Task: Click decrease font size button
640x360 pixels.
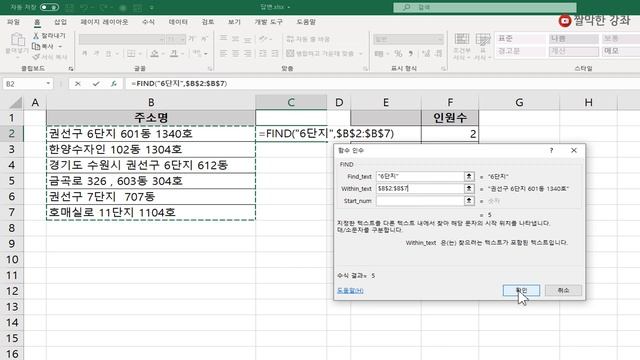Action: point(204,39)
